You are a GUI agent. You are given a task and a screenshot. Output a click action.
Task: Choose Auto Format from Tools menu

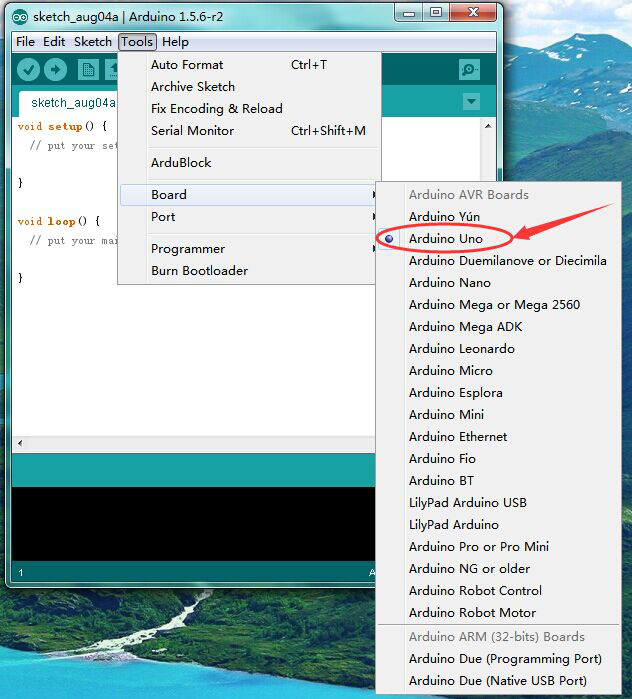pos(187,65)
